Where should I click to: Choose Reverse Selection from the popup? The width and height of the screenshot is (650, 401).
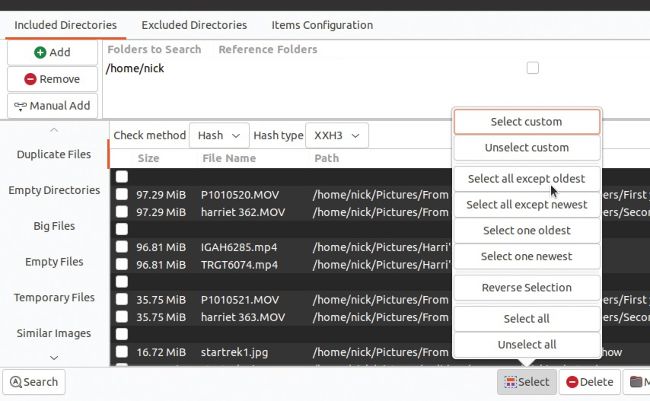[526, 288]
